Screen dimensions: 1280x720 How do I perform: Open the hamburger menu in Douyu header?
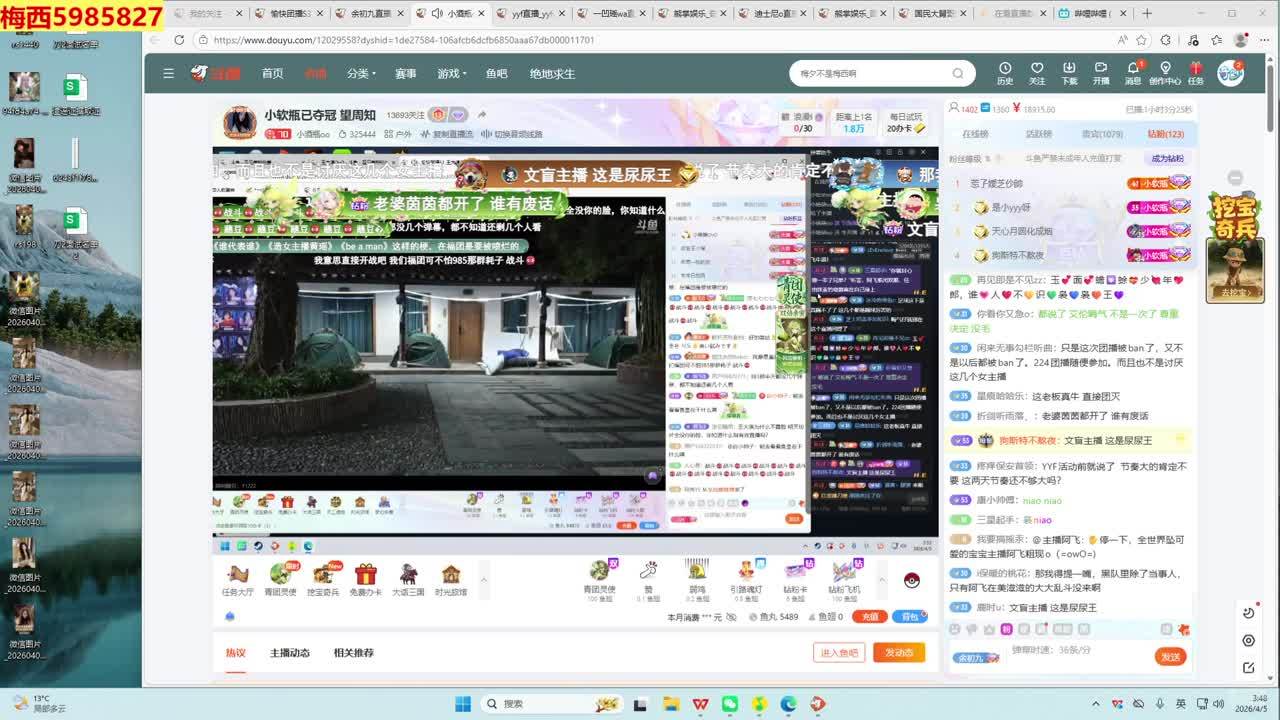(168, 73)
